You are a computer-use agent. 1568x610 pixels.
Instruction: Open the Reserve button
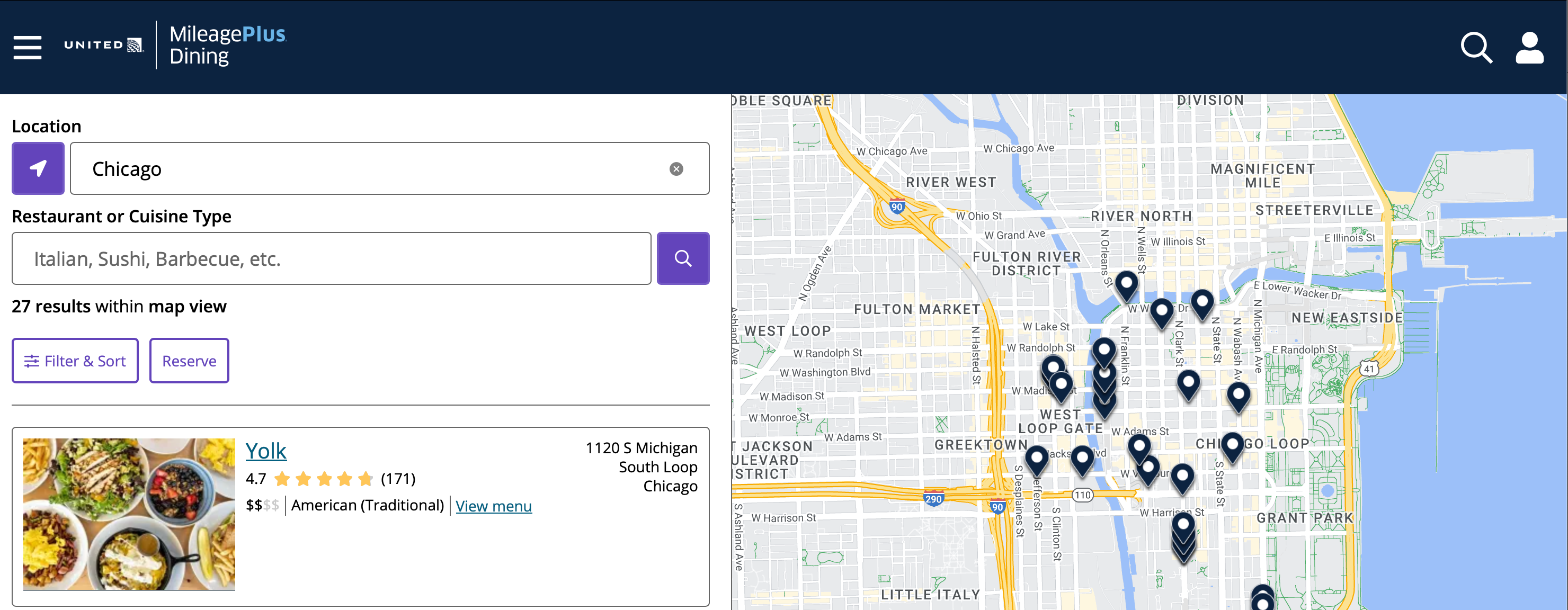pos(189,360)
